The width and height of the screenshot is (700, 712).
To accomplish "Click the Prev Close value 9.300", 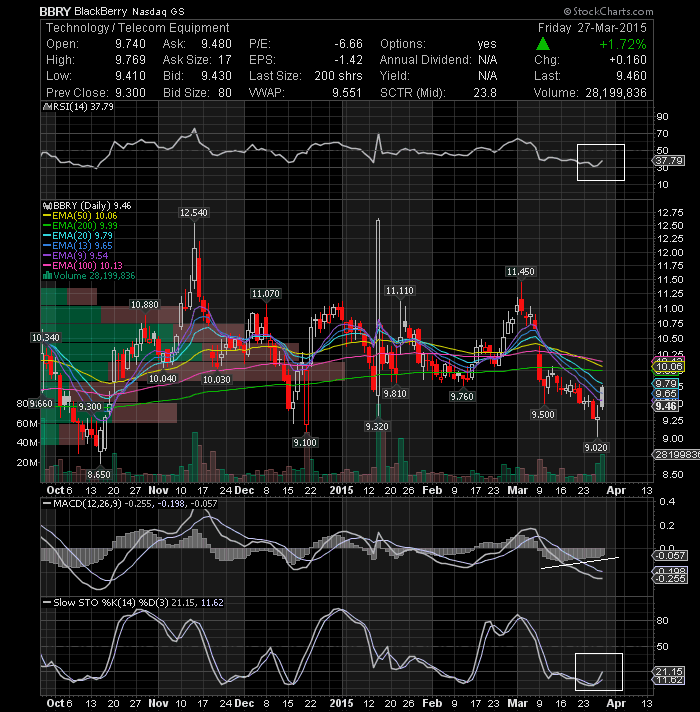I will pos(130,93).
